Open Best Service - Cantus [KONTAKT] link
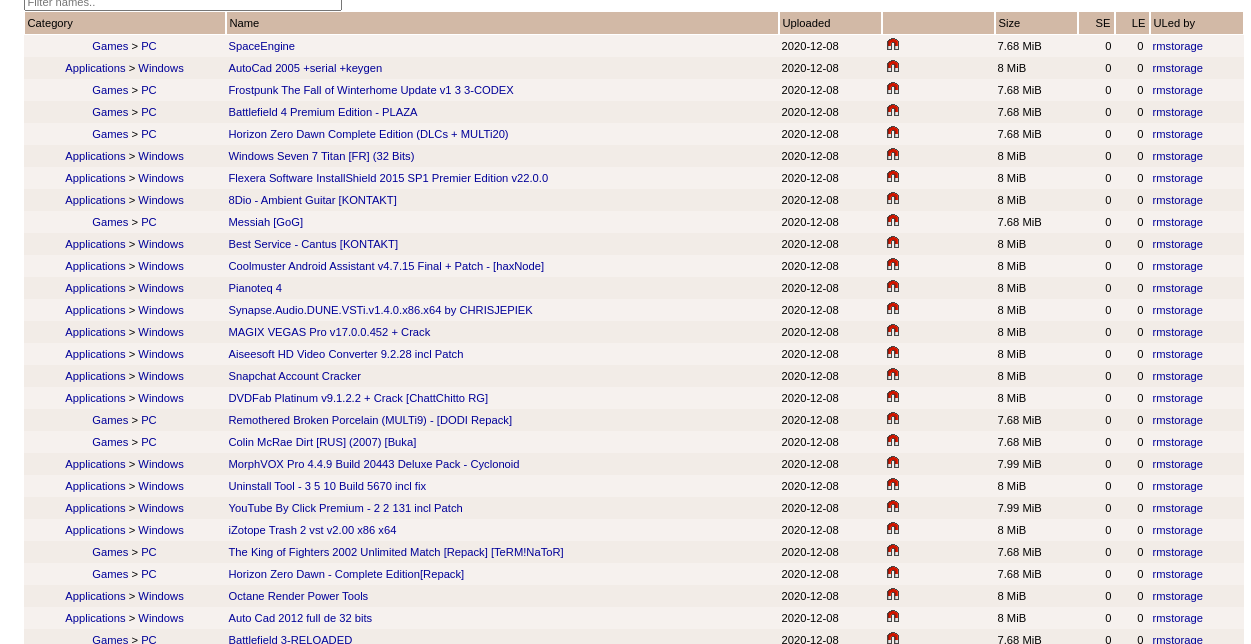Viewport: 1251px width, 644px height. pos(313,244)
